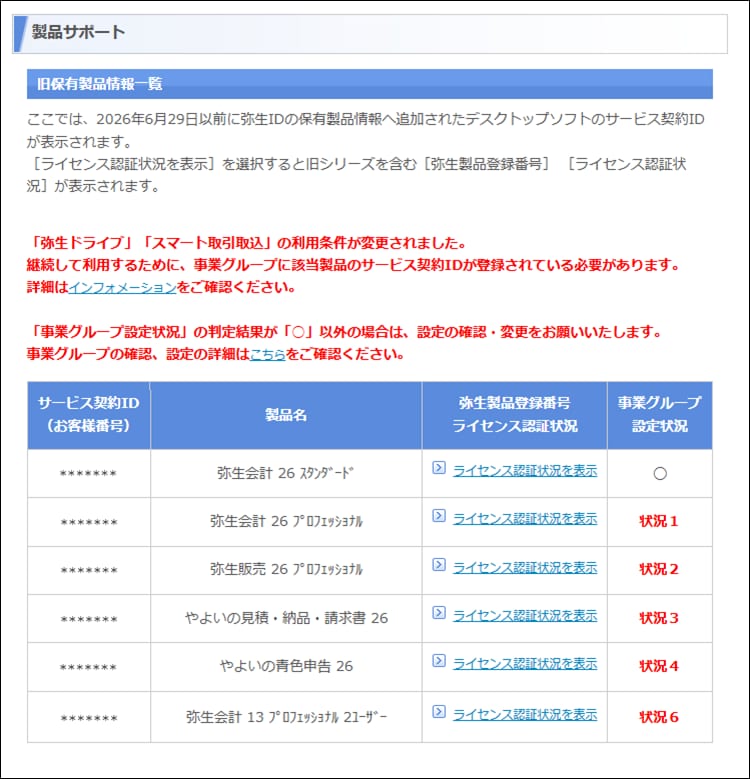Open ライセンス認証状況を表示 for やよいの見積・納品・請求書 26
The width and height of the screenshot is (750, 779).
coord(525,616)
